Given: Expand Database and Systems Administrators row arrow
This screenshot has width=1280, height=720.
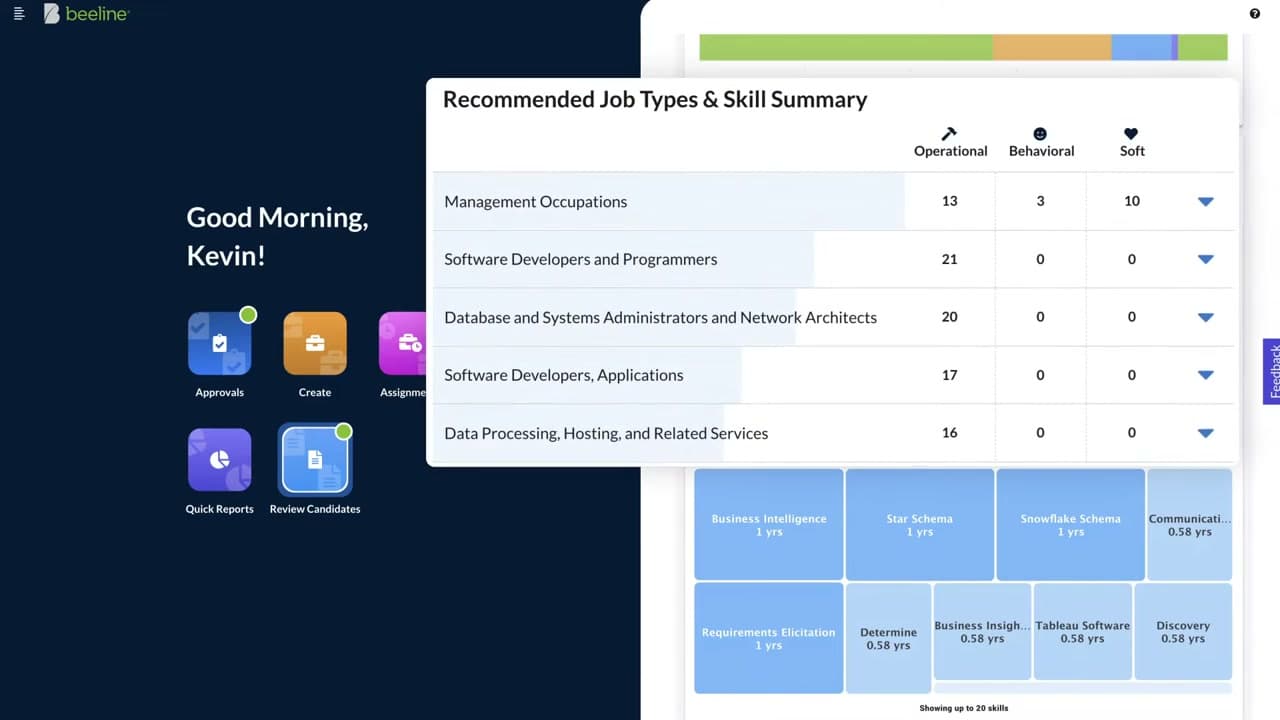Looking at the screenshot, I should tap(1205, 317).
